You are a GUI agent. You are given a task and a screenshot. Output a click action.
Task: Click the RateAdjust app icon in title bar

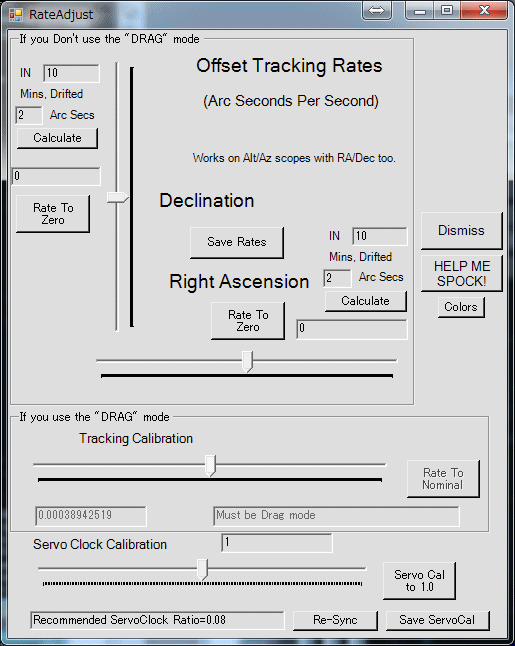16,15
